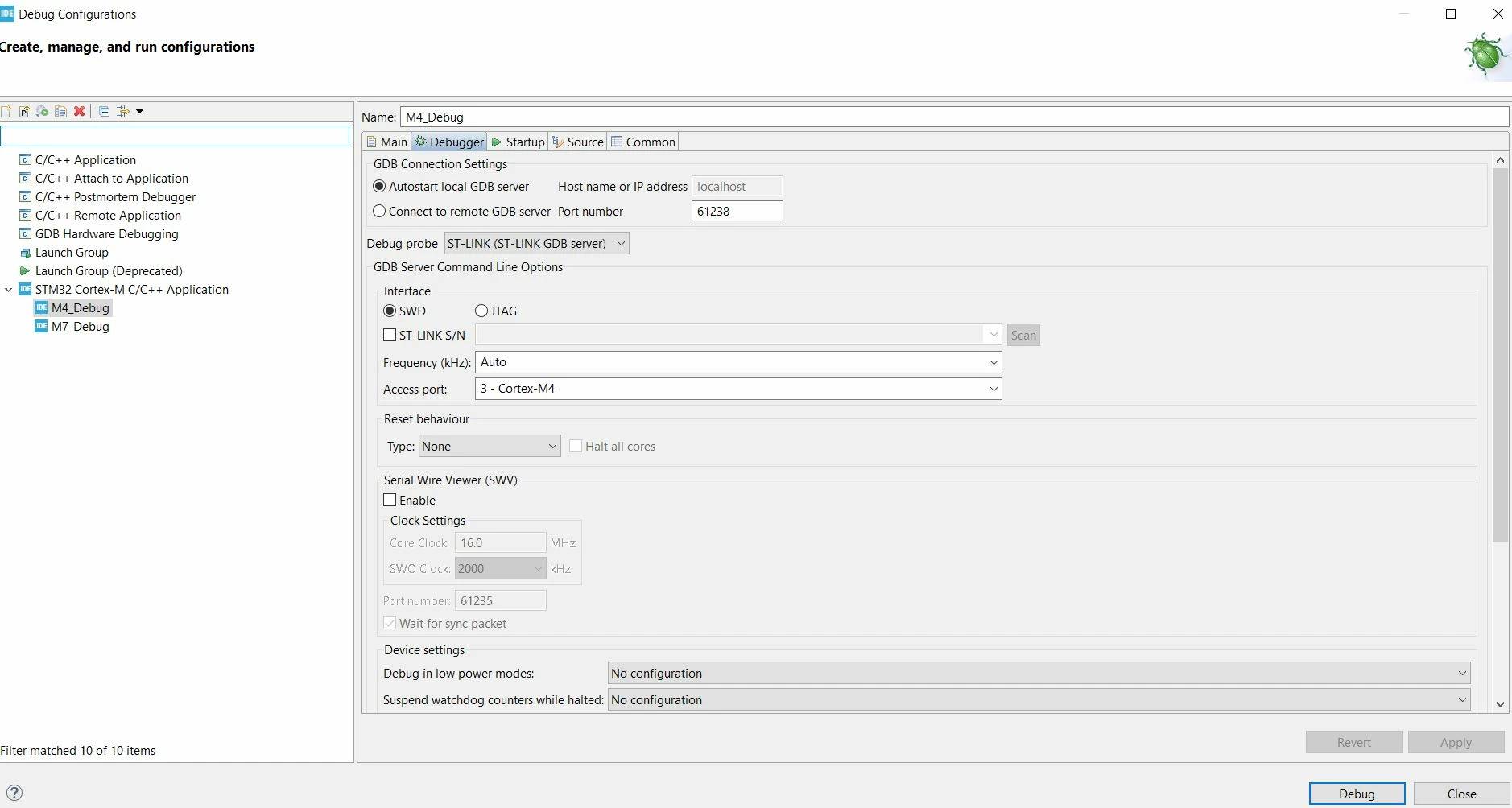
Task: Click the Debug button
Action: (1357, 794)
